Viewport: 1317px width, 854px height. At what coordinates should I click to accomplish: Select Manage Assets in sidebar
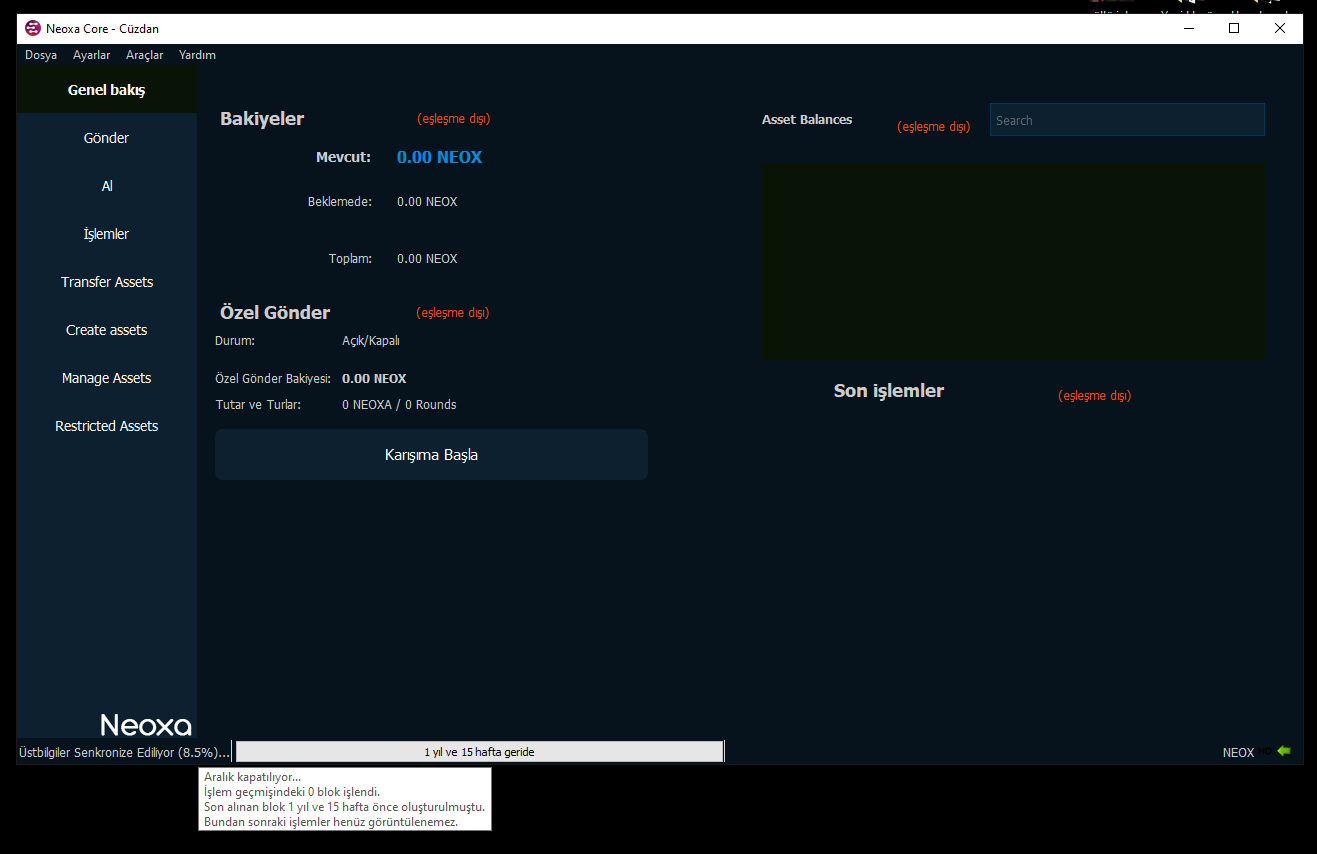click(107, 378)
